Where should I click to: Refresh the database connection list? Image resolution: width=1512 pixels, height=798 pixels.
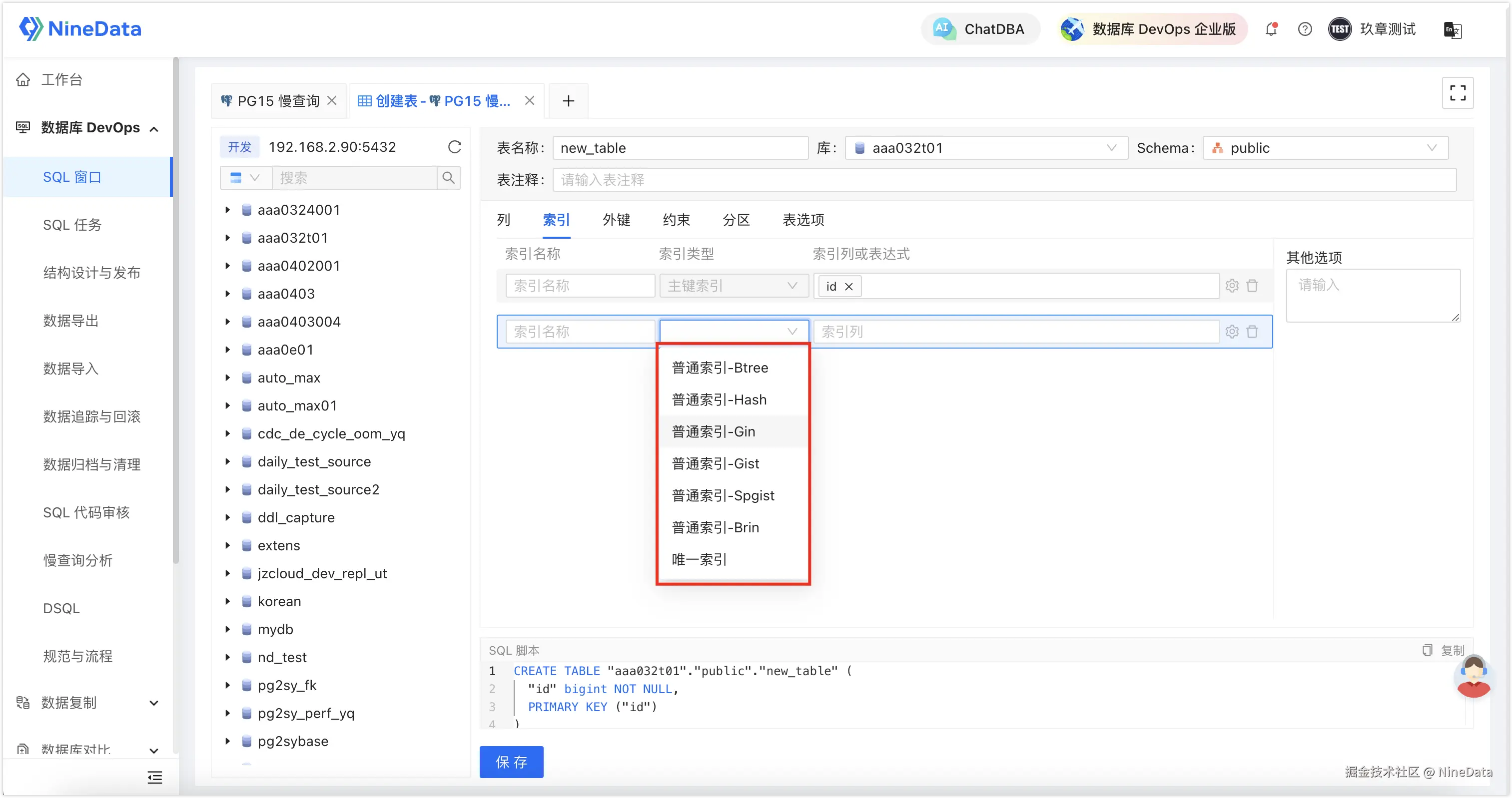[x=454, y=147]
